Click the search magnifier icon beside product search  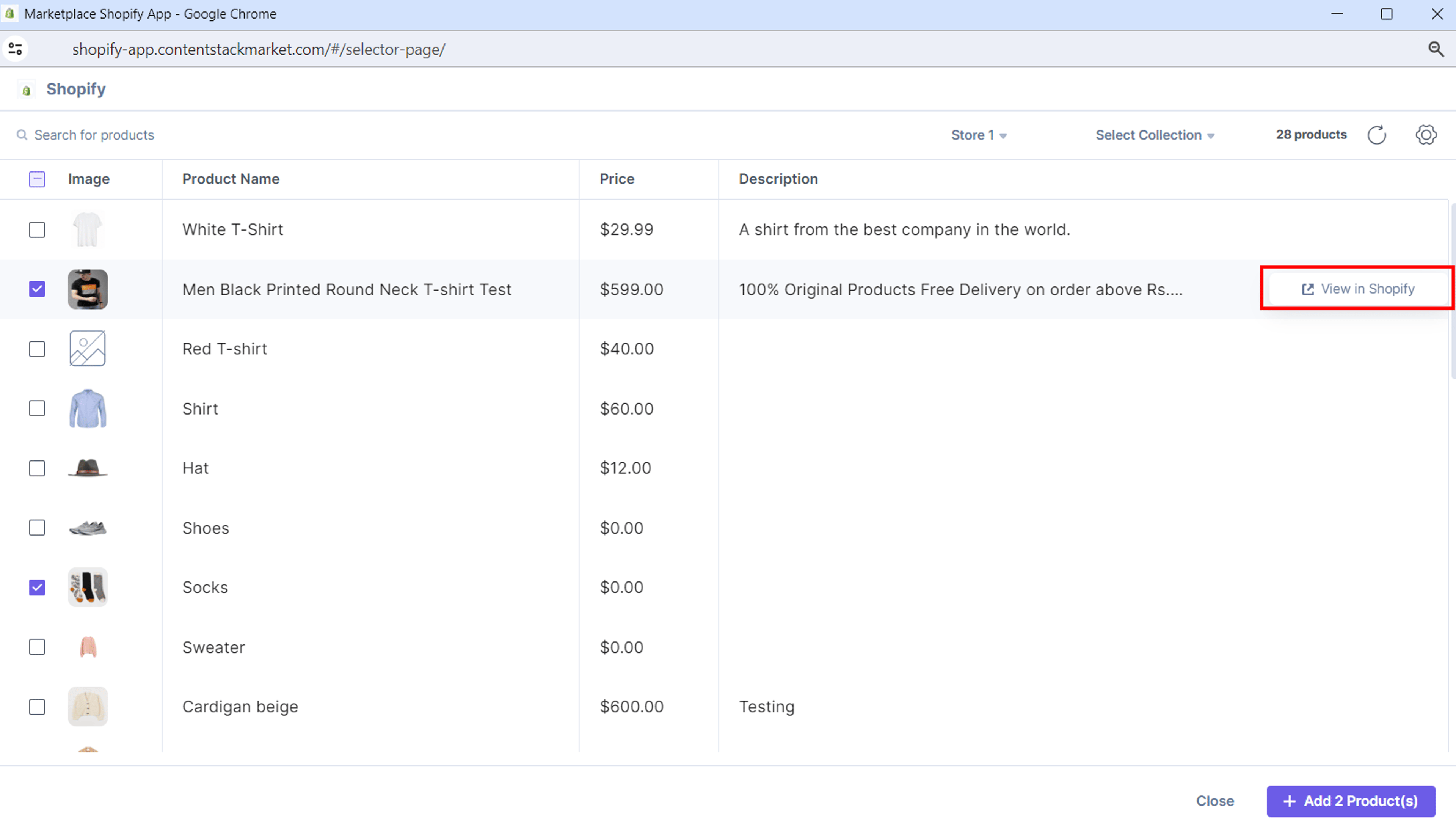click(x=22, y=135)
